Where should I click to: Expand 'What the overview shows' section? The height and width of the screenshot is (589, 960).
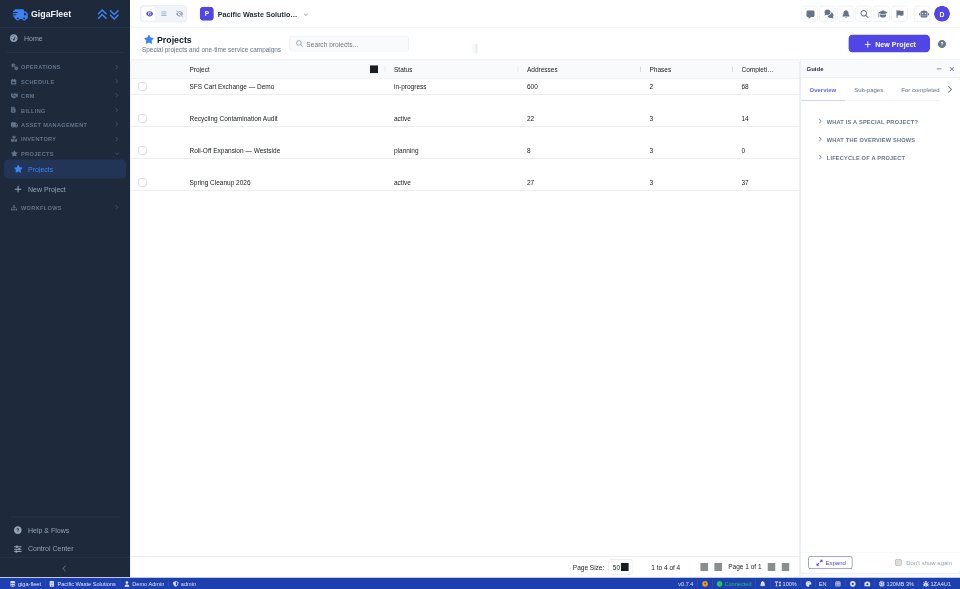pos(866,140)
